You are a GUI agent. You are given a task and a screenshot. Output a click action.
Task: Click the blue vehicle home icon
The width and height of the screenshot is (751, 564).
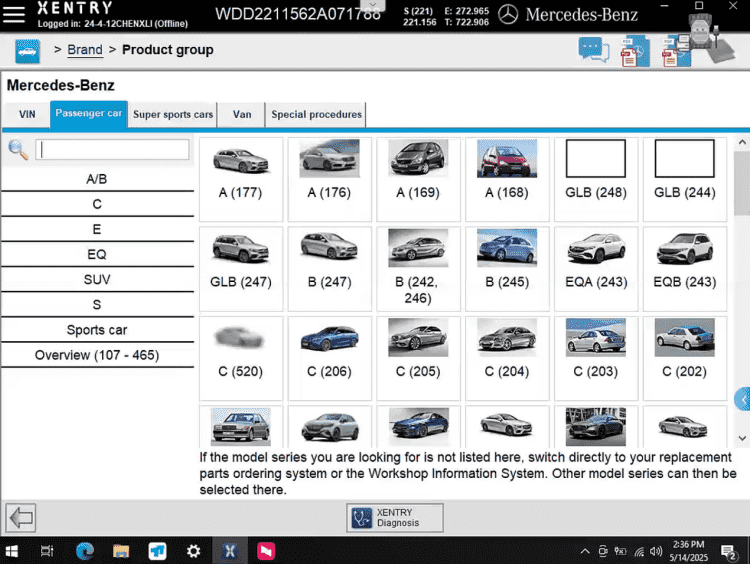(x=27, y=51)
